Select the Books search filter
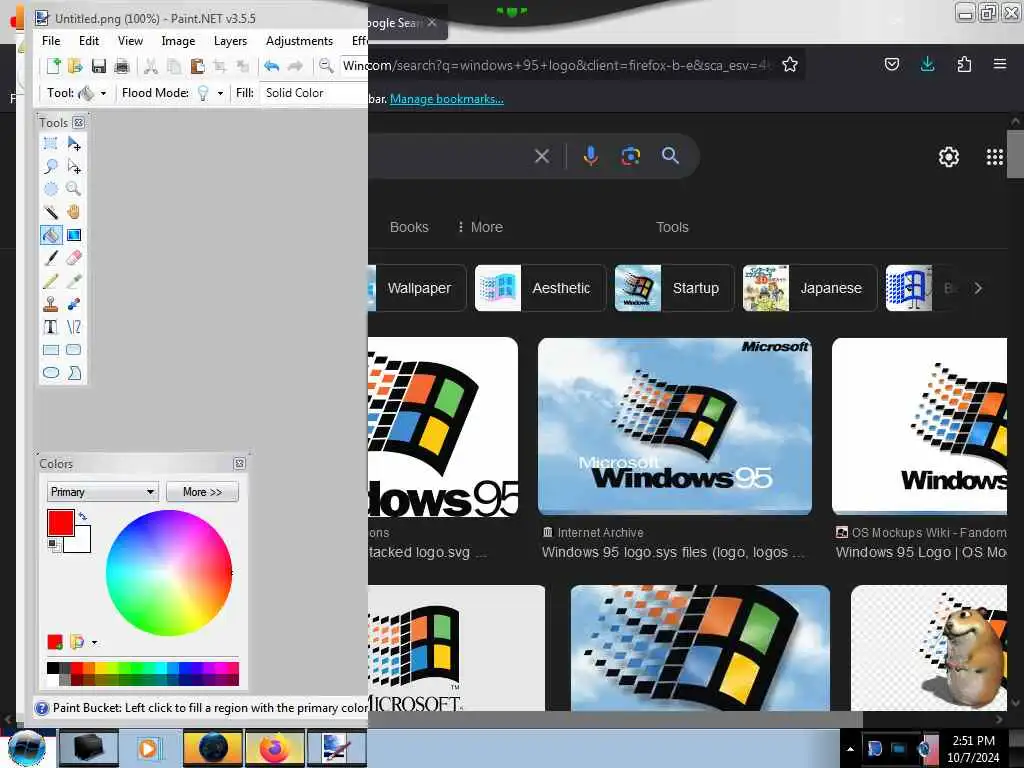The image size is (1024, 768). (409, 227)
